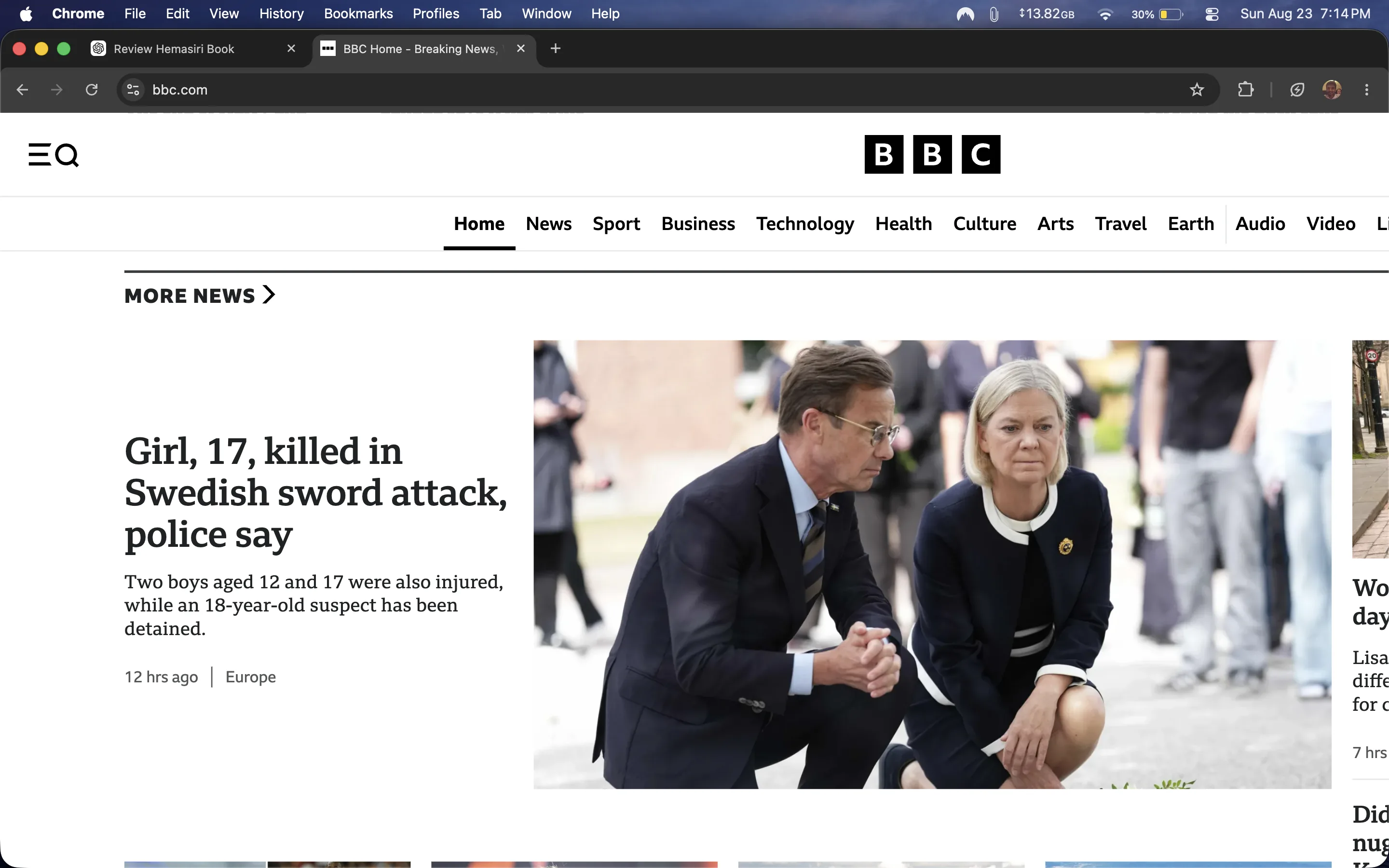Close the Review Hemasiri Book tab

click(x=291, y=49)
